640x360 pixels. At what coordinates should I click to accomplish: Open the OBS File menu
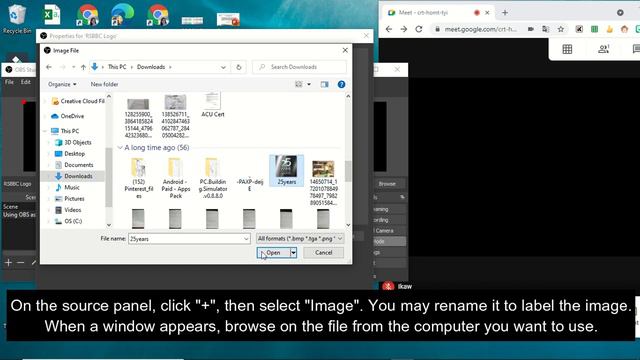[9, 82]
